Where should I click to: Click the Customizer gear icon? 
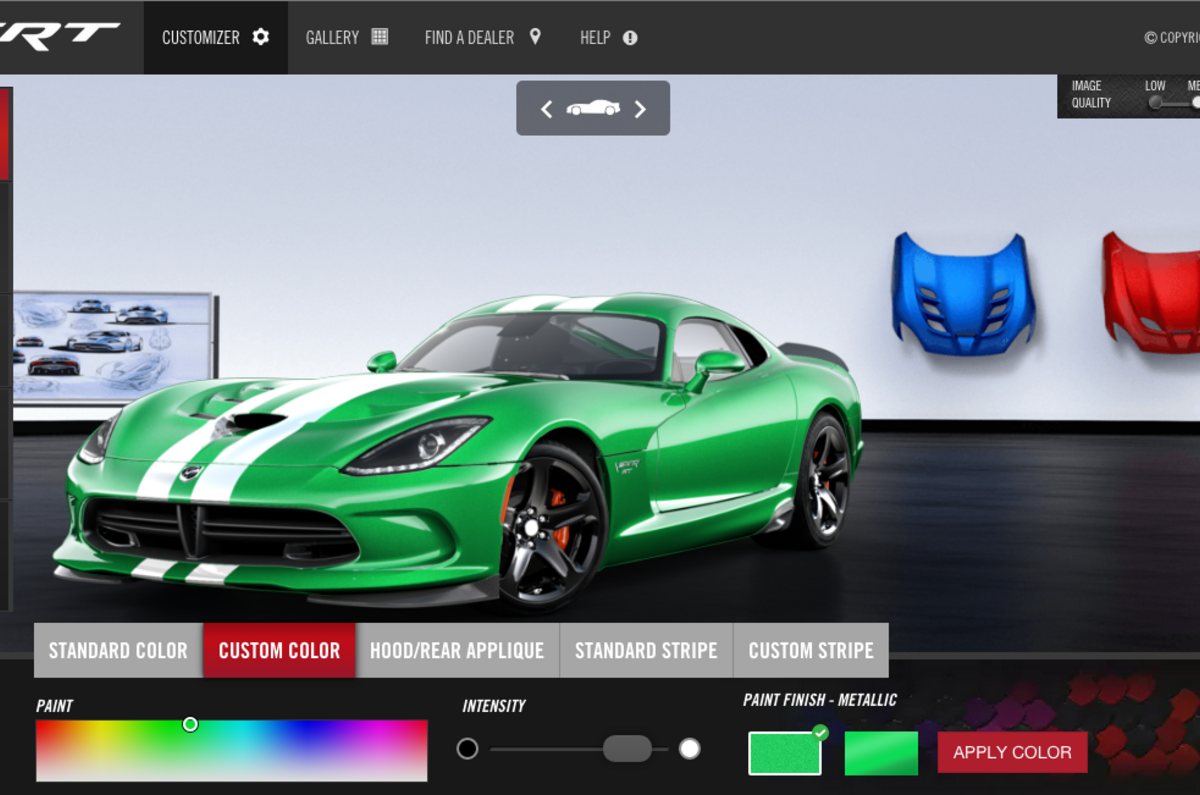coord(261,37)
